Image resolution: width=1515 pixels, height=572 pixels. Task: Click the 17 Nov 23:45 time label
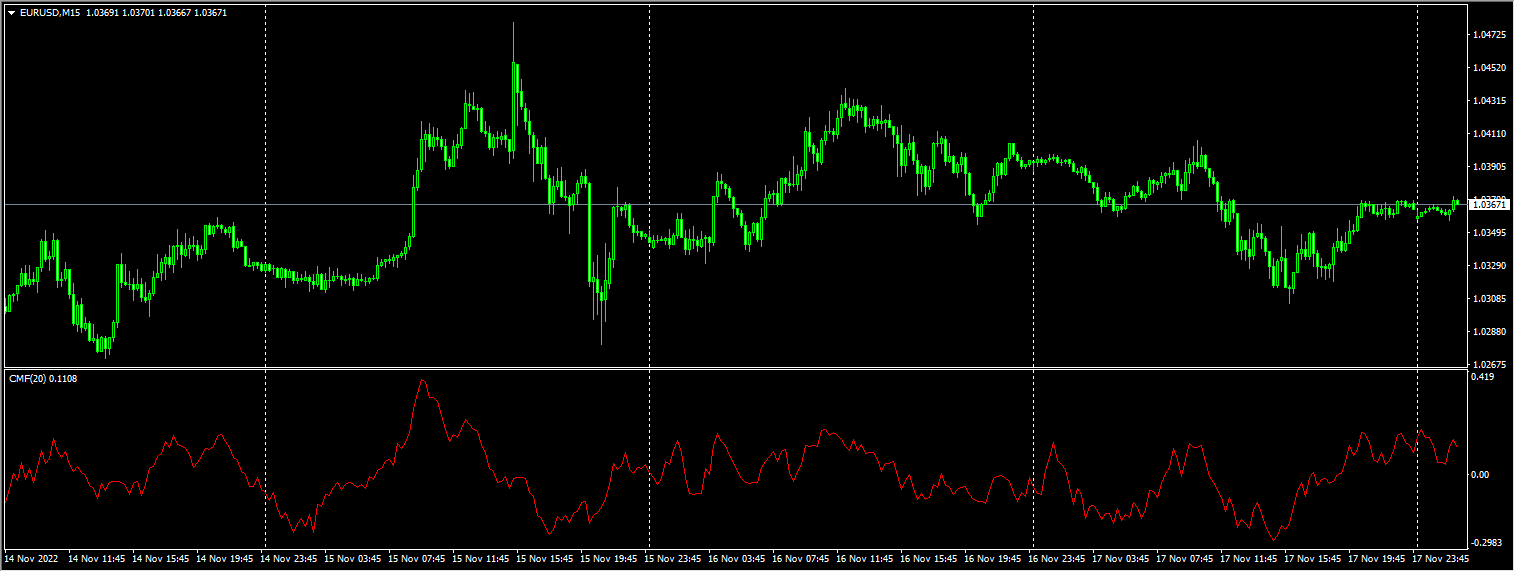point(1444,559)
